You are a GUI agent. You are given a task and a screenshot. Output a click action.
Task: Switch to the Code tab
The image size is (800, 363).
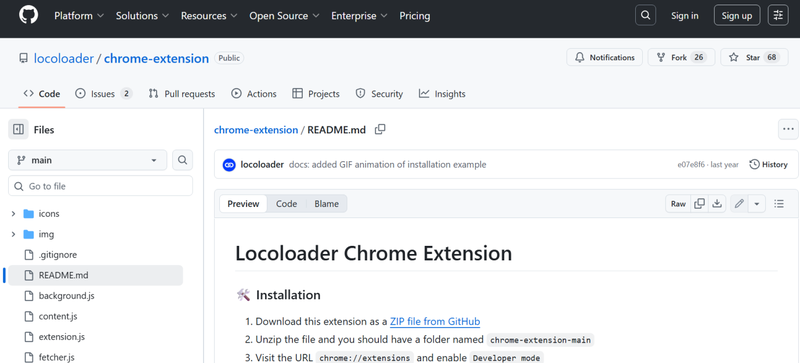click(x=42, y=94)
